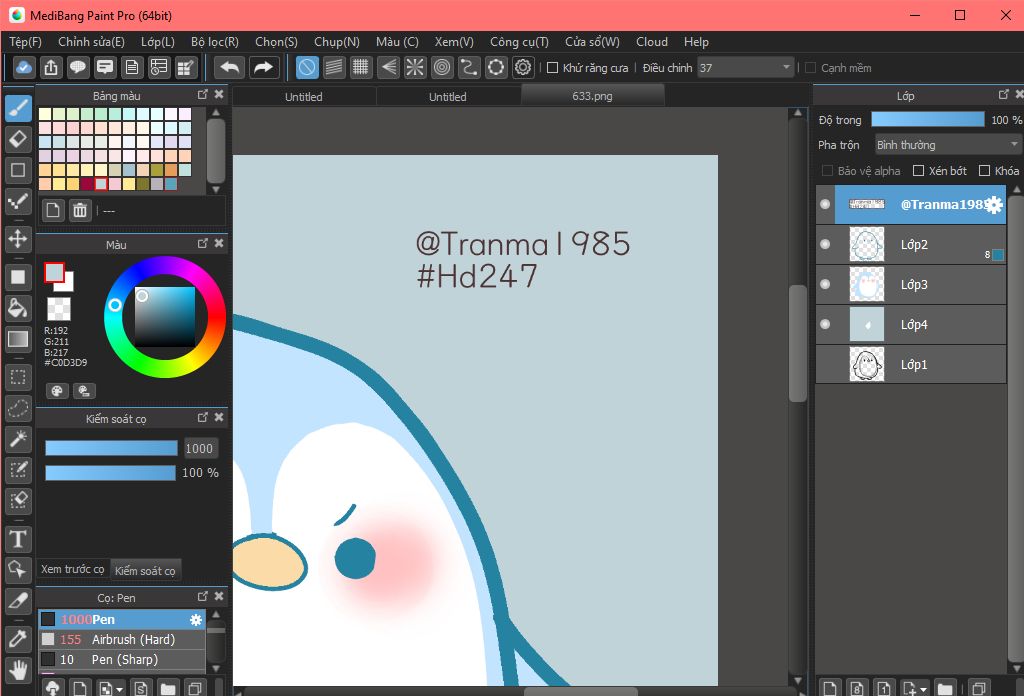The width and height of the screenshot is (1024, 696).
Task: Enable the curve snap guide
Action: click(469, 67)
